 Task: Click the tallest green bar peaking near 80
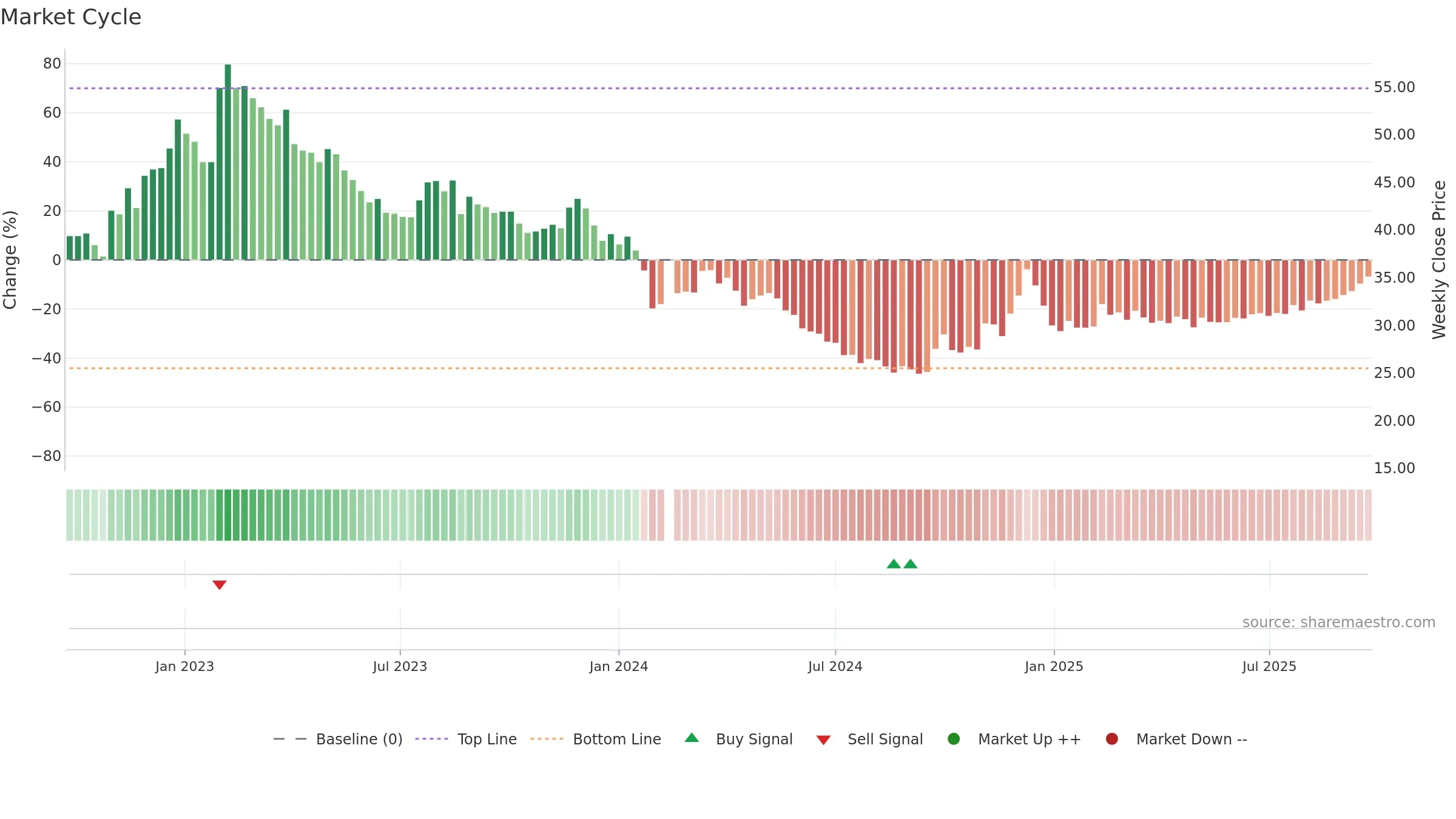coord(228,162)
